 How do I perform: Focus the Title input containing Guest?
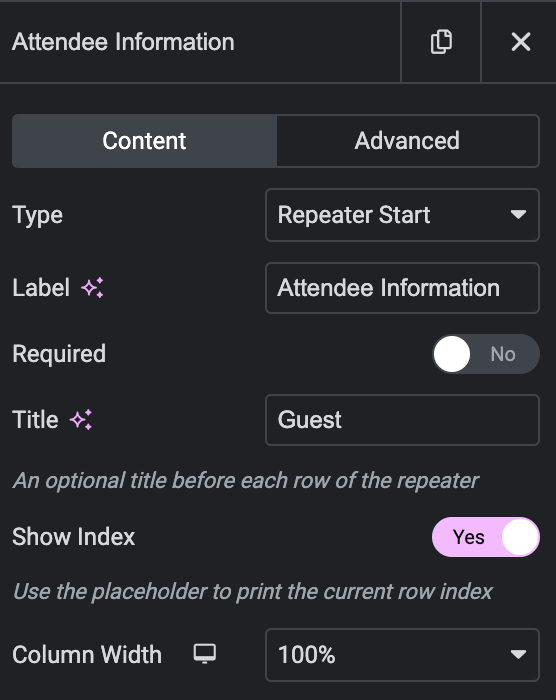click(x=402, y=420)
